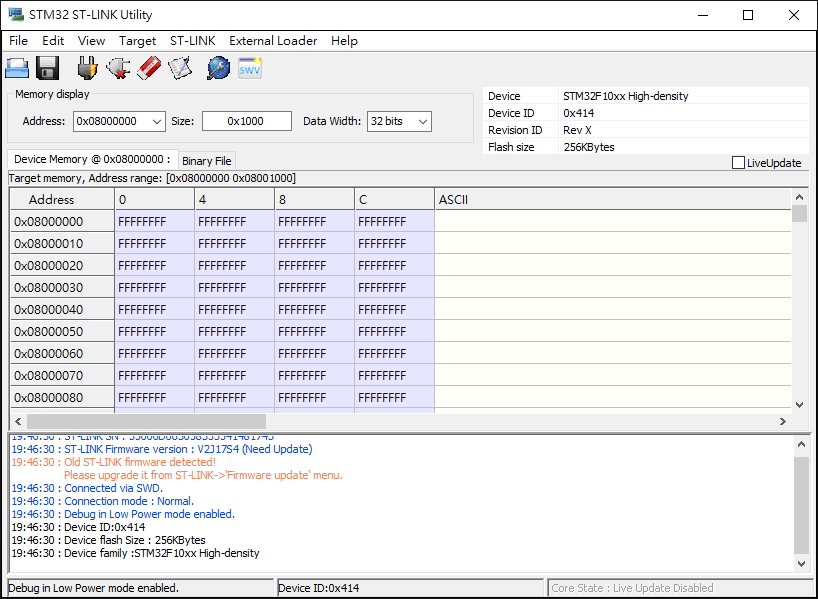Click log line 'Connection mode : Normal.'

(103, 501)
